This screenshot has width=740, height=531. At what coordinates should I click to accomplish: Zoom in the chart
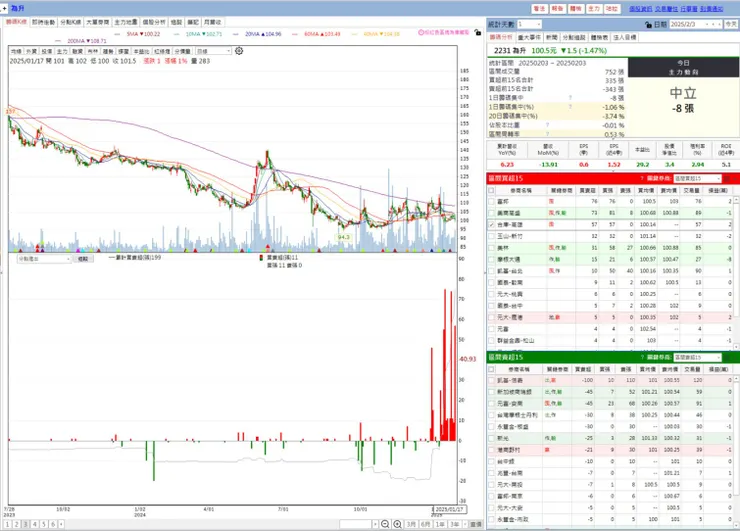(397, 524)
